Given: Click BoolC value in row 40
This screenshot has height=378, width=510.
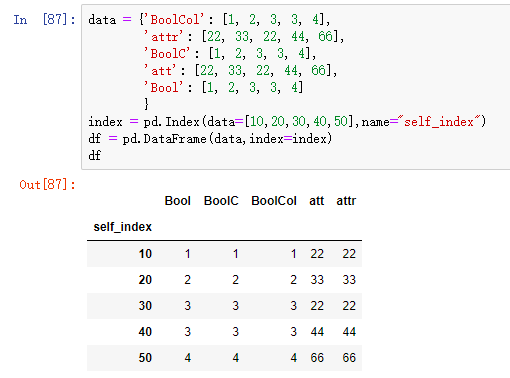Looking at the screenshot, I should [236, 332].
